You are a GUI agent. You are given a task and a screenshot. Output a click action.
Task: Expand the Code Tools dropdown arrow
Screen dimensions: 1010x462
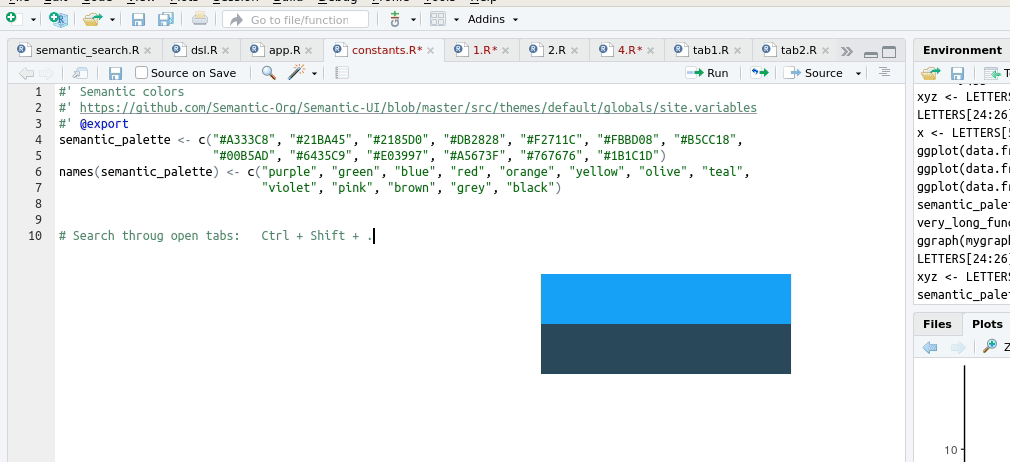pos(314,74)
